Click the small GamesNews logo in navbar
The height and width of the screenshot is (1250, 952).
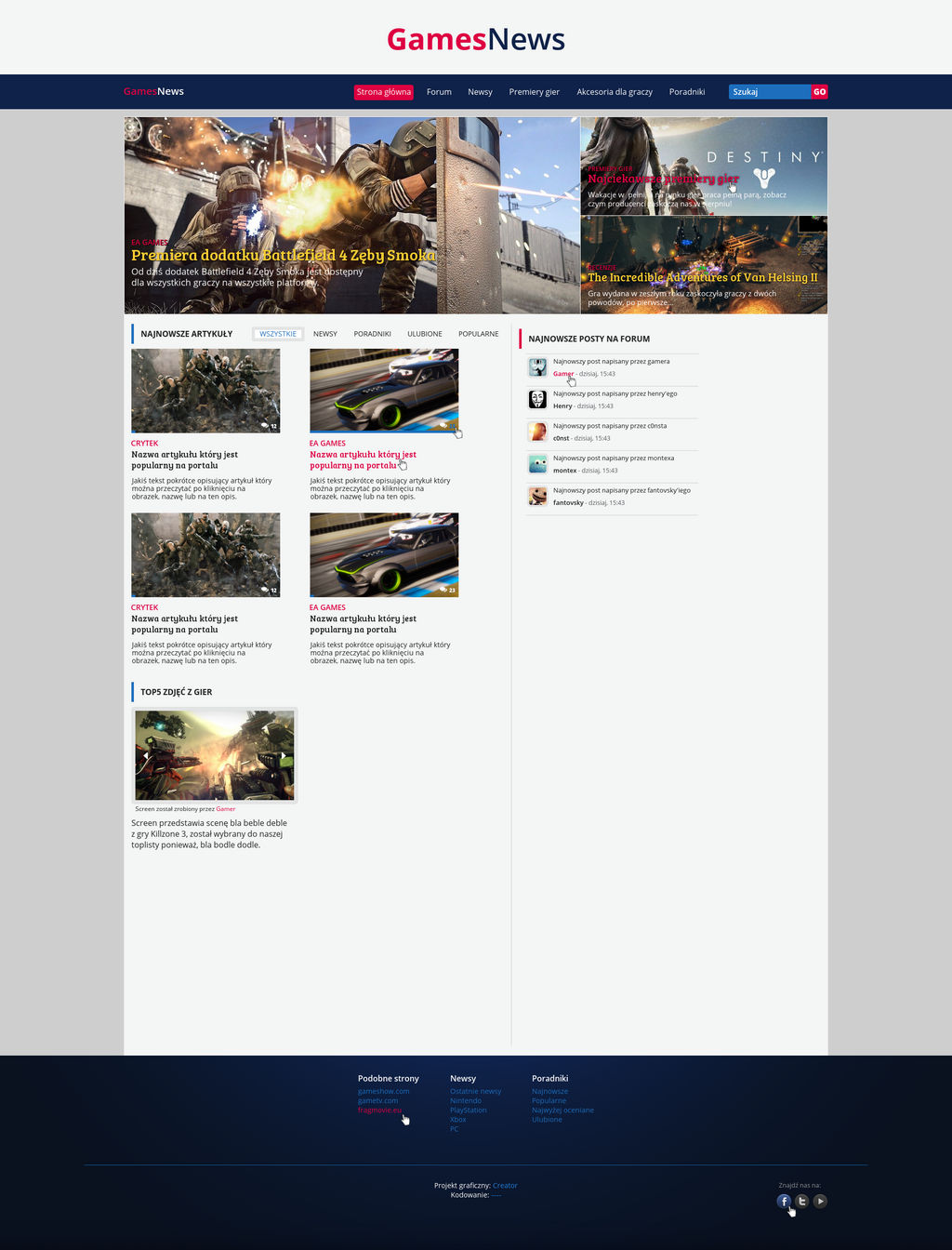pos(153,91)
